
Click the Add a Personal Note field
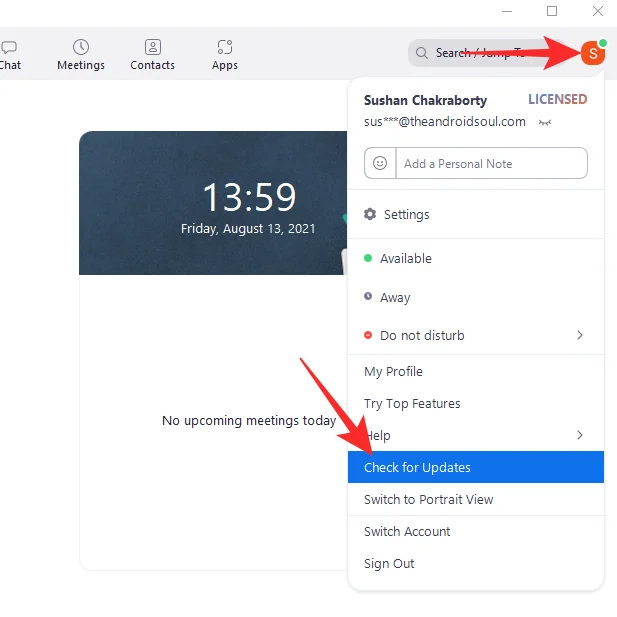click(x=490, y=163)
